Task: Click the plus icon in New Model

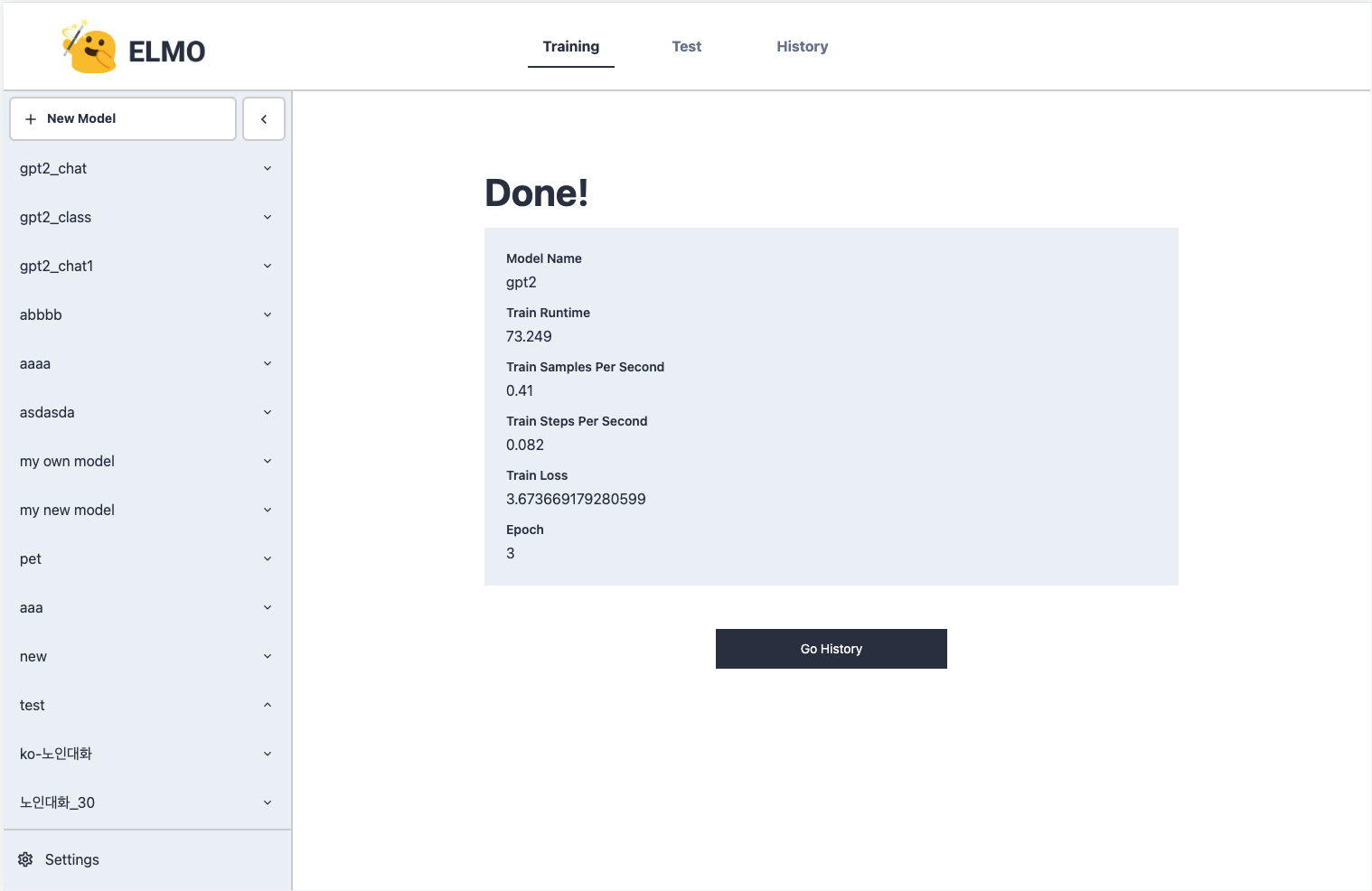Action: [x=31, y=118]
